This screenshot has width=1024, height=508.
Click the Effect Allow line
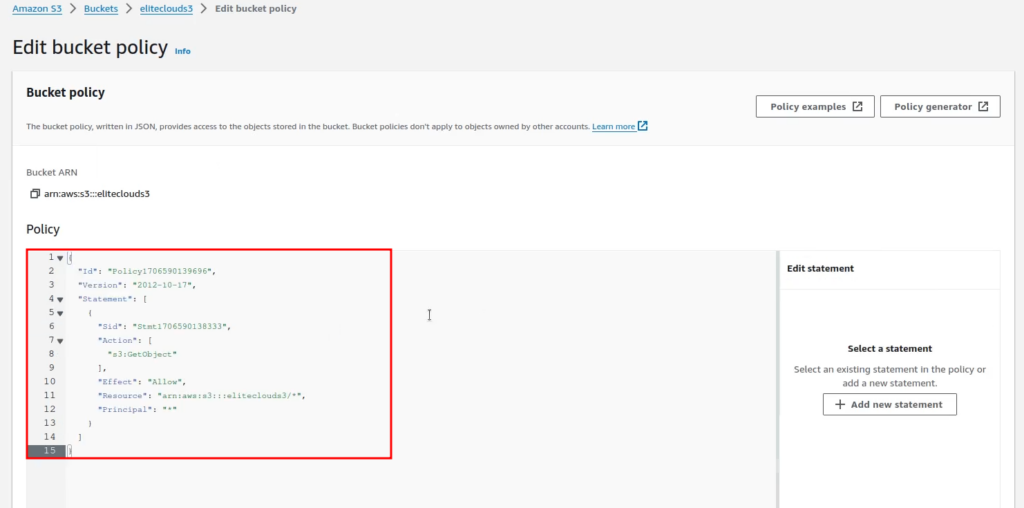[142, 381]
